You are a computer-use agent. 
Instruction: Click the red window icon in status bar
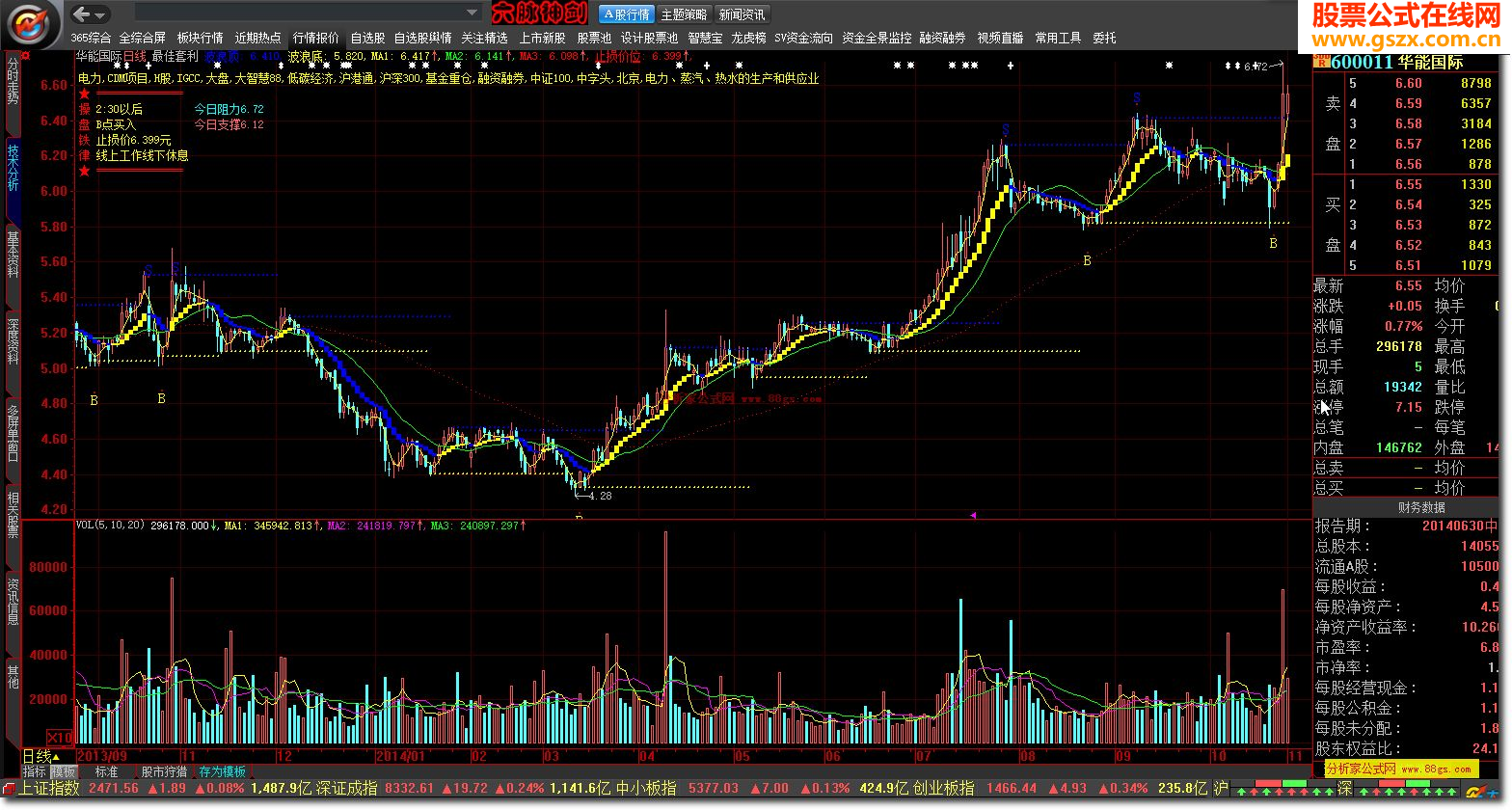click(x=9, y=789)
